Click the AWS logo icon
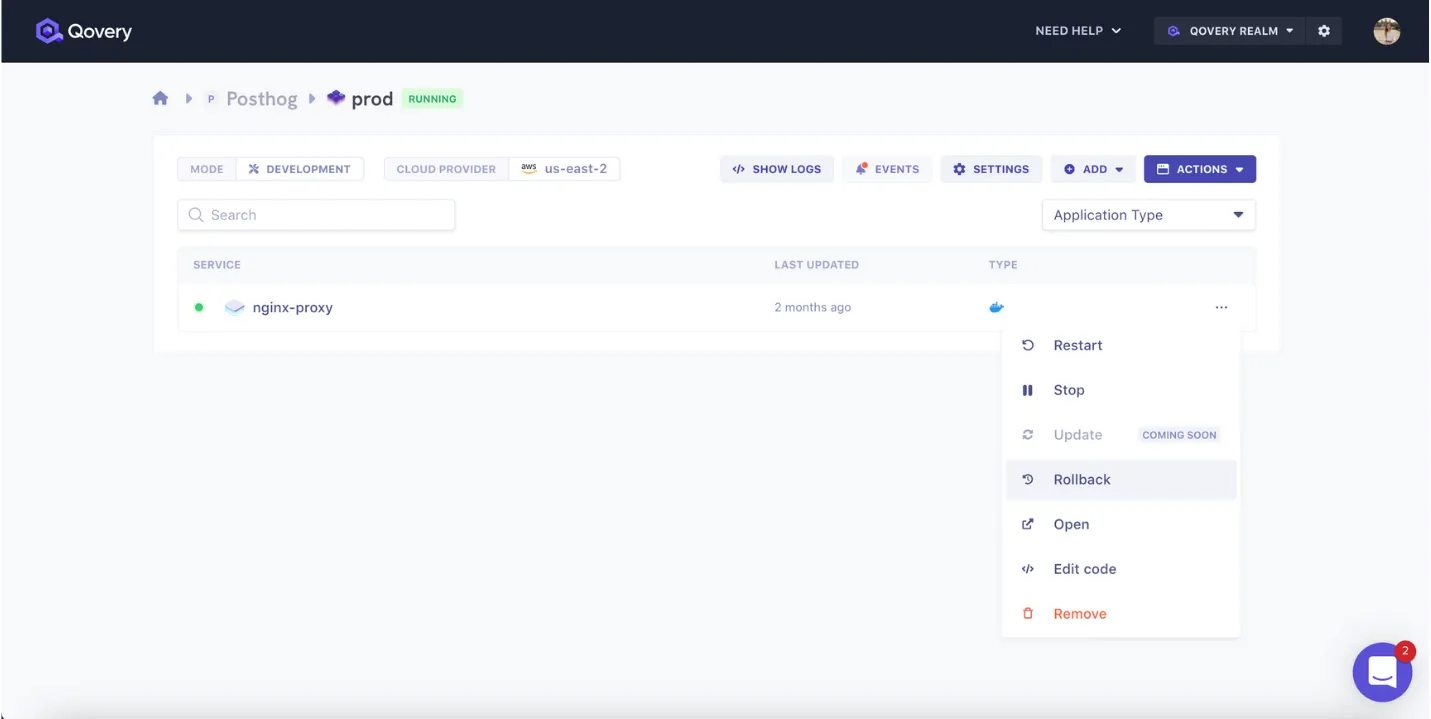Image resolution: width=1431 pixels, height=719 pixels. pyautogui.click(x=529, y=169)
